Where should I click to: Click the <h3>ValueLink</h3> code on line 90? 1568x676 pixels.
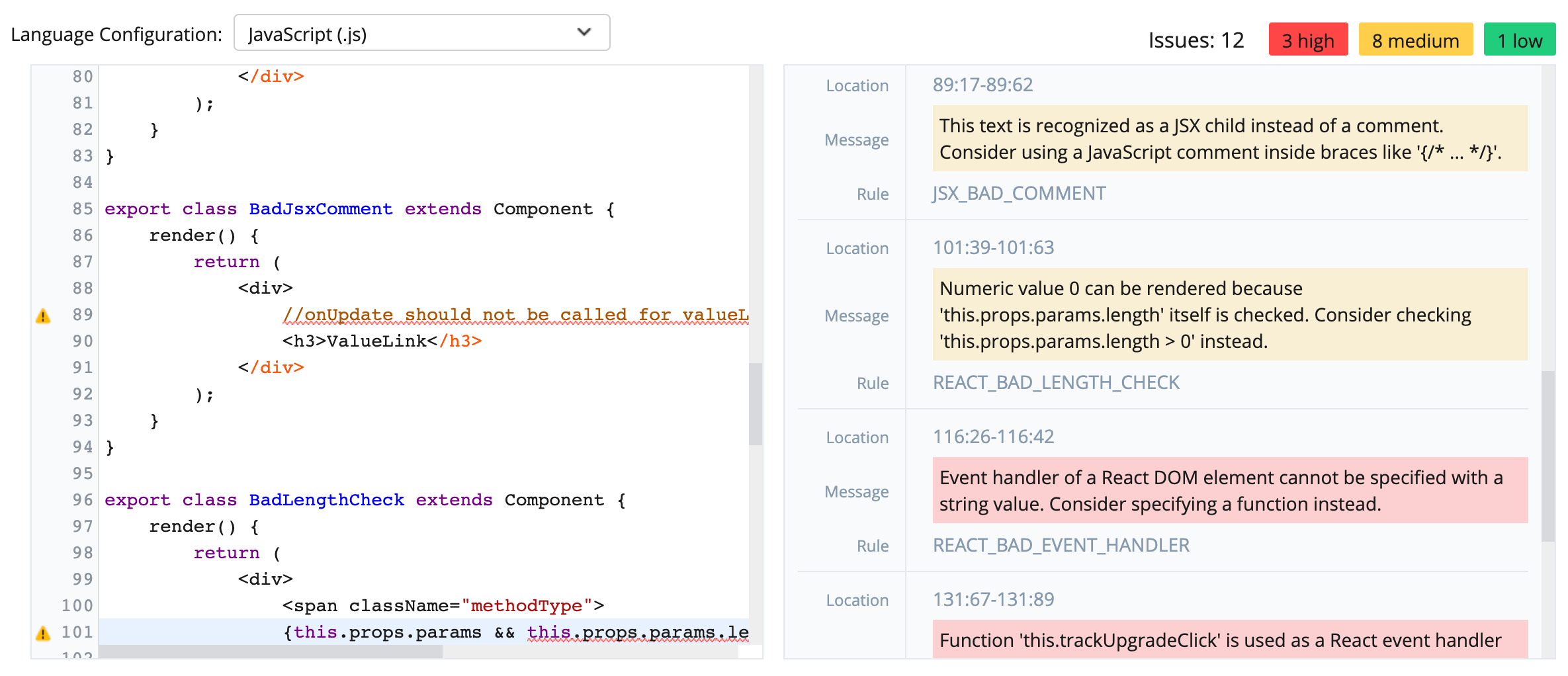click(382, 341)
